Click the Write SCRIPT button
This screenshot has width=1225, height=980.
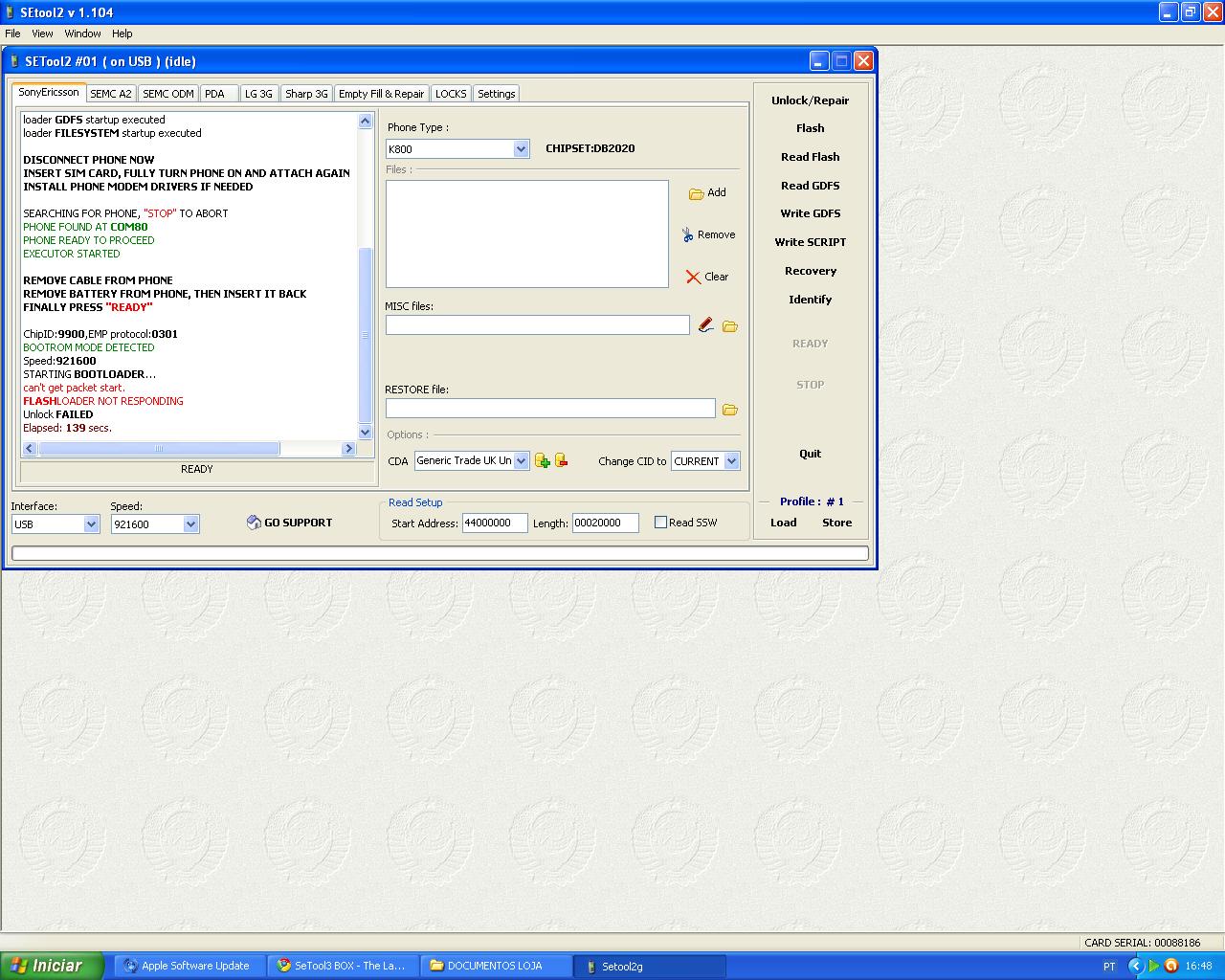point(811,242)
